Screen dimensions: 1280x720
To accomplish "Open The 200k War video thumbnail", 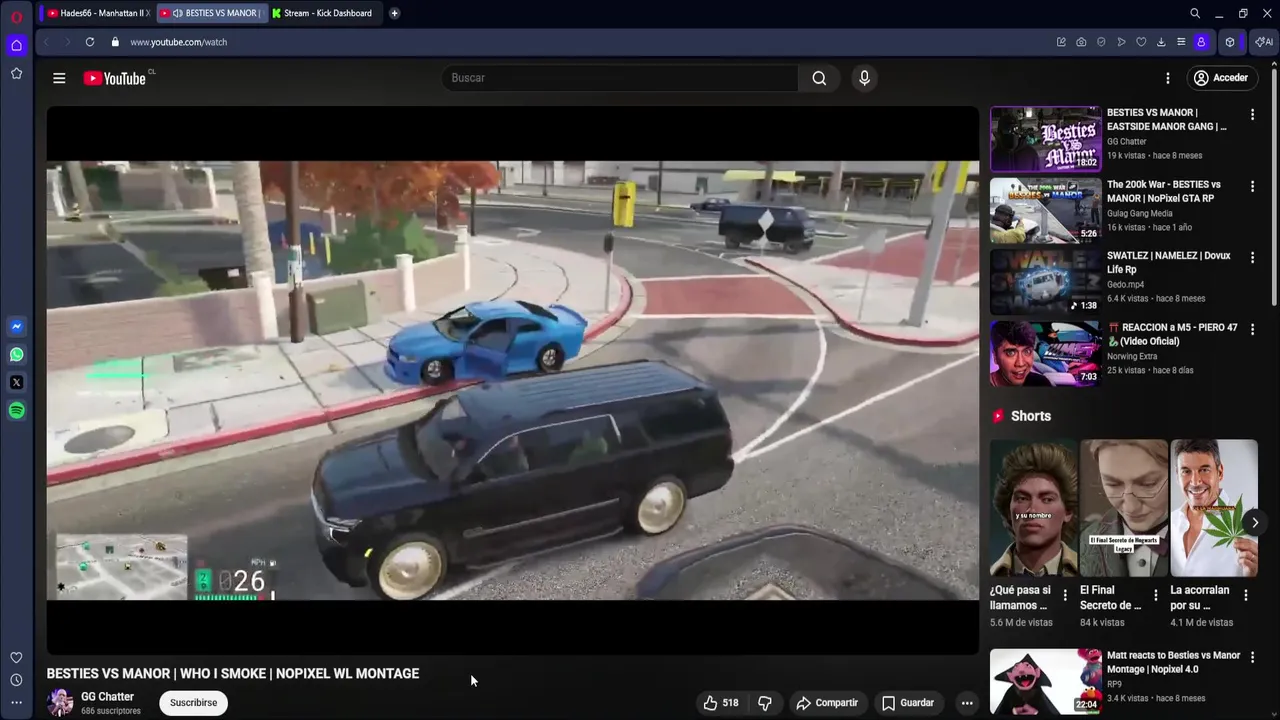I will click(1045, 211).
